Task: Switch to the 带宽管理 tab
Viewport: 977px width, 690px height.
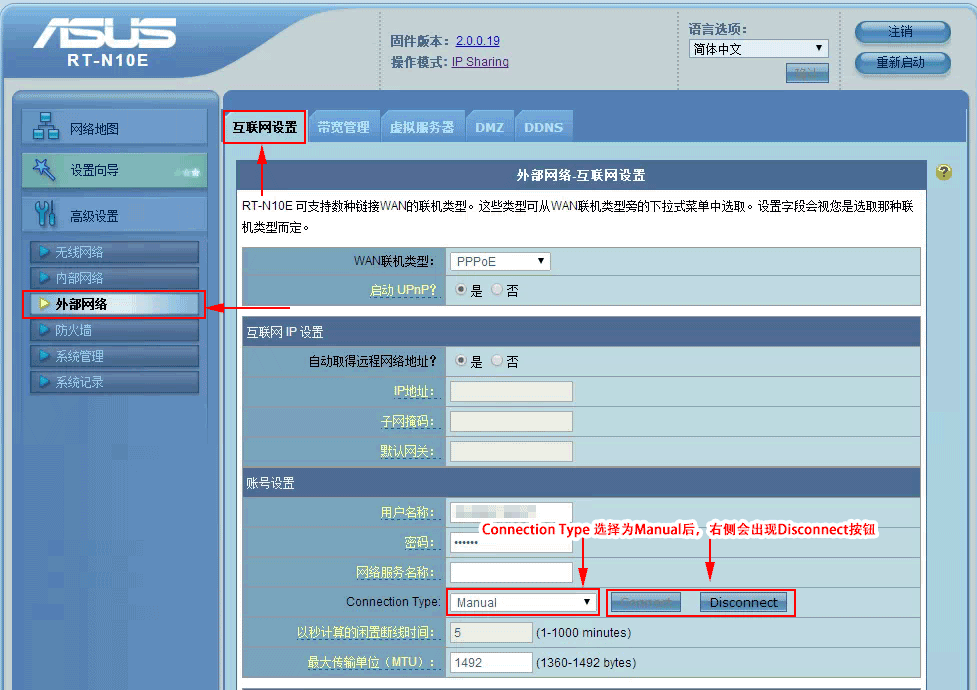Action: click(x=343, y=127)
